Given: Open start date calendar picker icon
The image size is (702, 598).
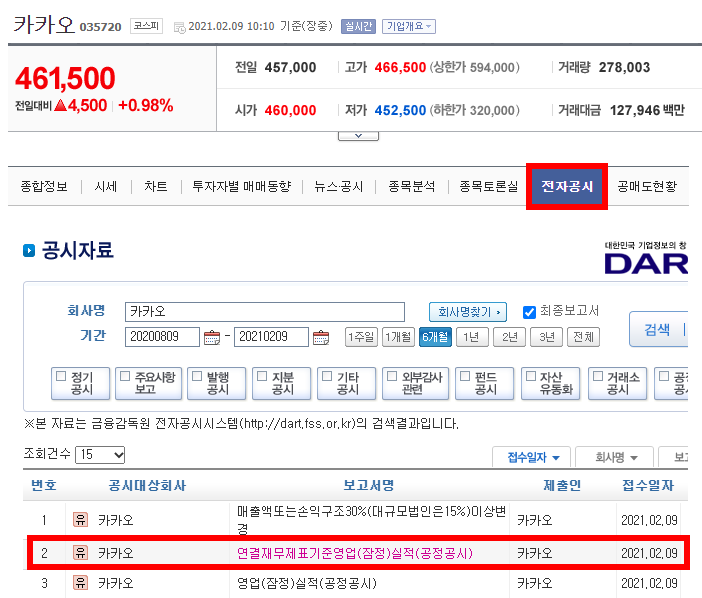Looking at the screenshot, I should click(x=212, y=337).
